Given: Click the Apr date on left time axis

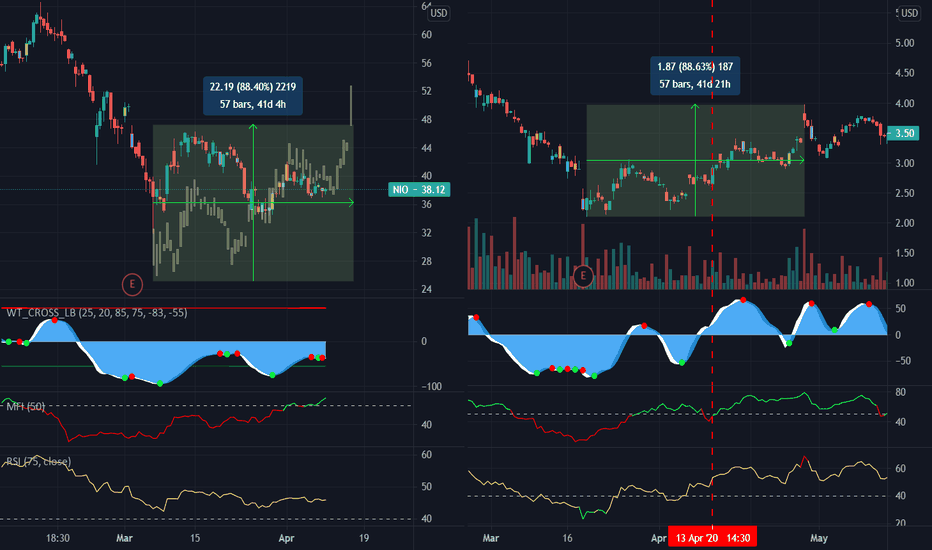Looking at the screenshot, I should (286, 538).
